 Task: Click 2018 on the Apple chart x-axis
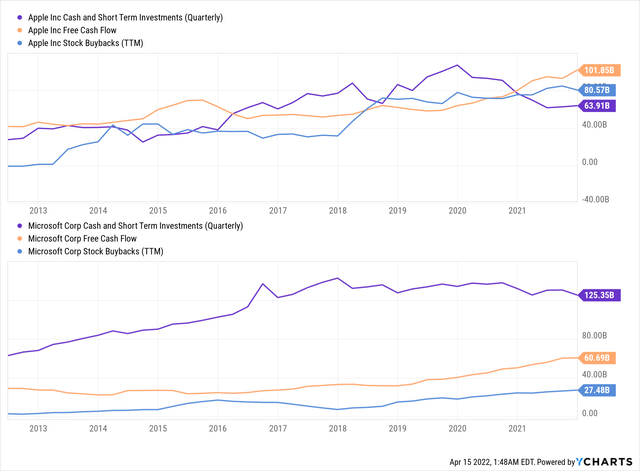(x=338, y=211)
